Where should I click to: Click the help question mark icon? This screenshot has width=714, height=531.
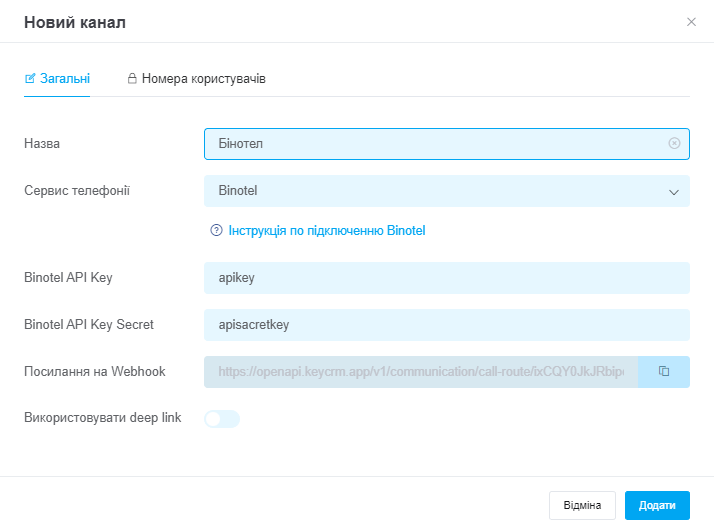click(216, 230)
